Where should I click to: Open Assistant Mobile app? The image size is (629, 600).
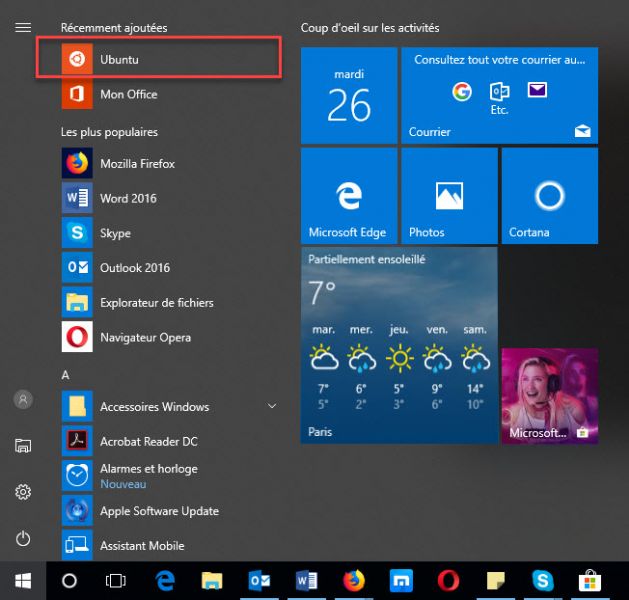(x=170, y=545)
